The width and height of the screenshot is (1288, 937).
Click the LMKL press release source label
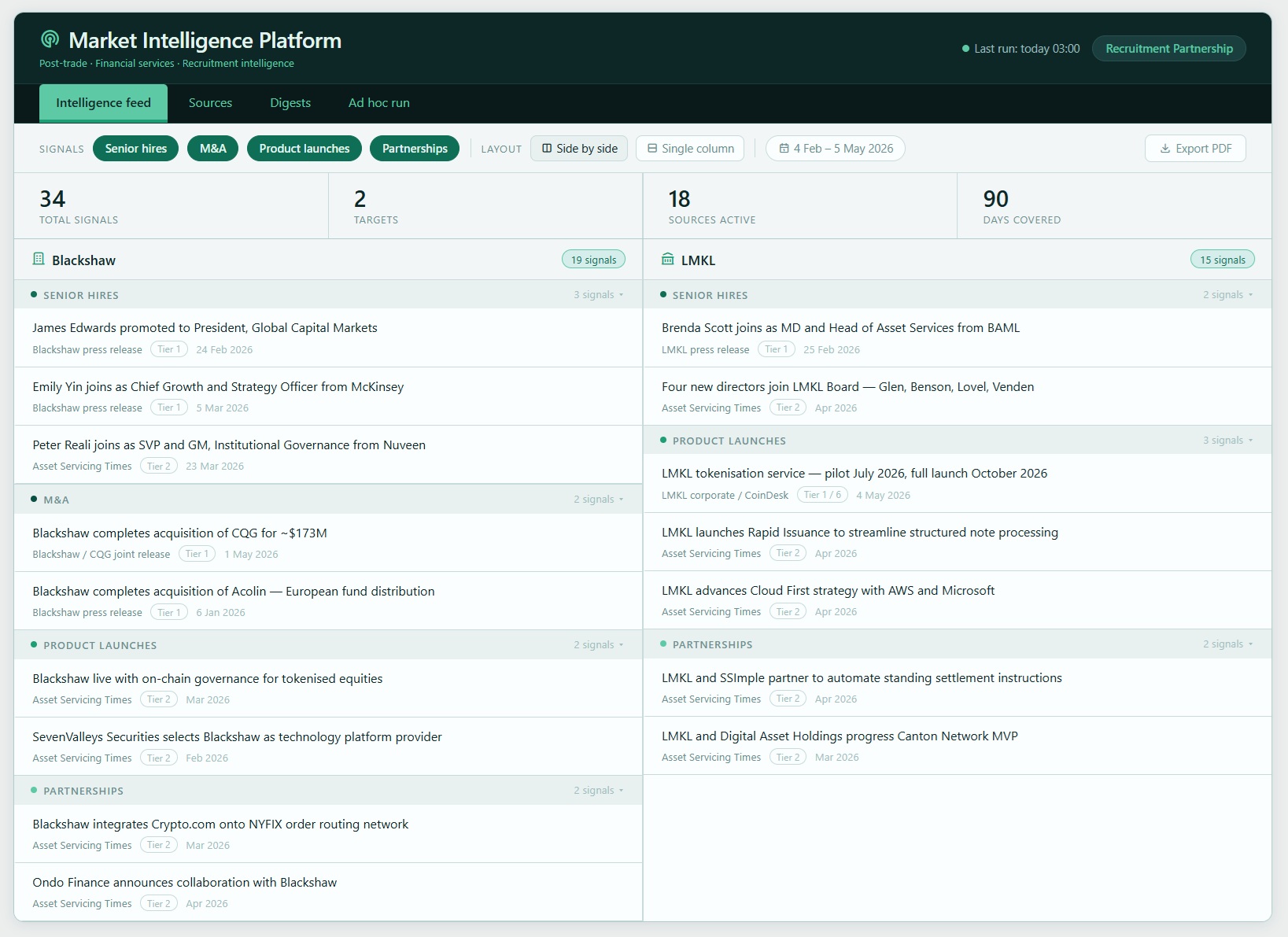click(x=705, y=349)
